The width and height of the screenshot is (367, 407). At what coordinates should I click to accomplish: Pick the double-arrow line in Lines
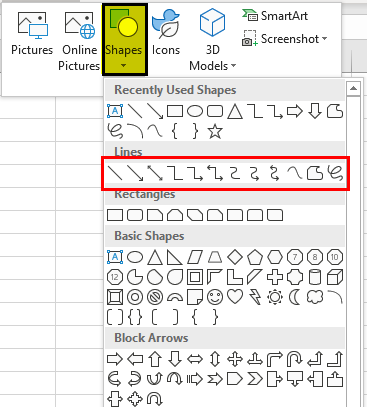pyautogui.click(x=155, y=173)
